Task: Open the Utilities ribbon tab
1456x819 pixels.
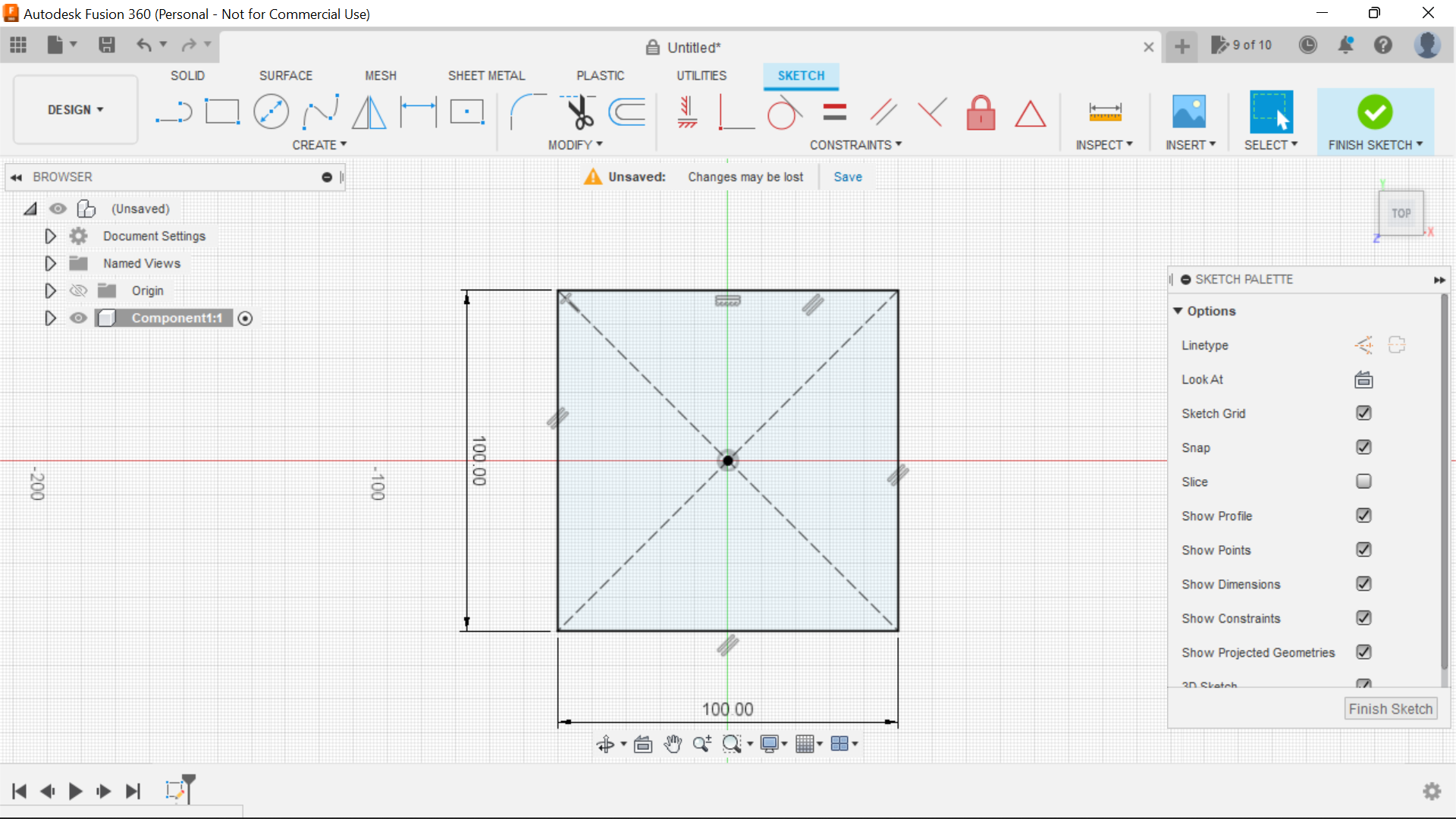Action: pos(701,75)
